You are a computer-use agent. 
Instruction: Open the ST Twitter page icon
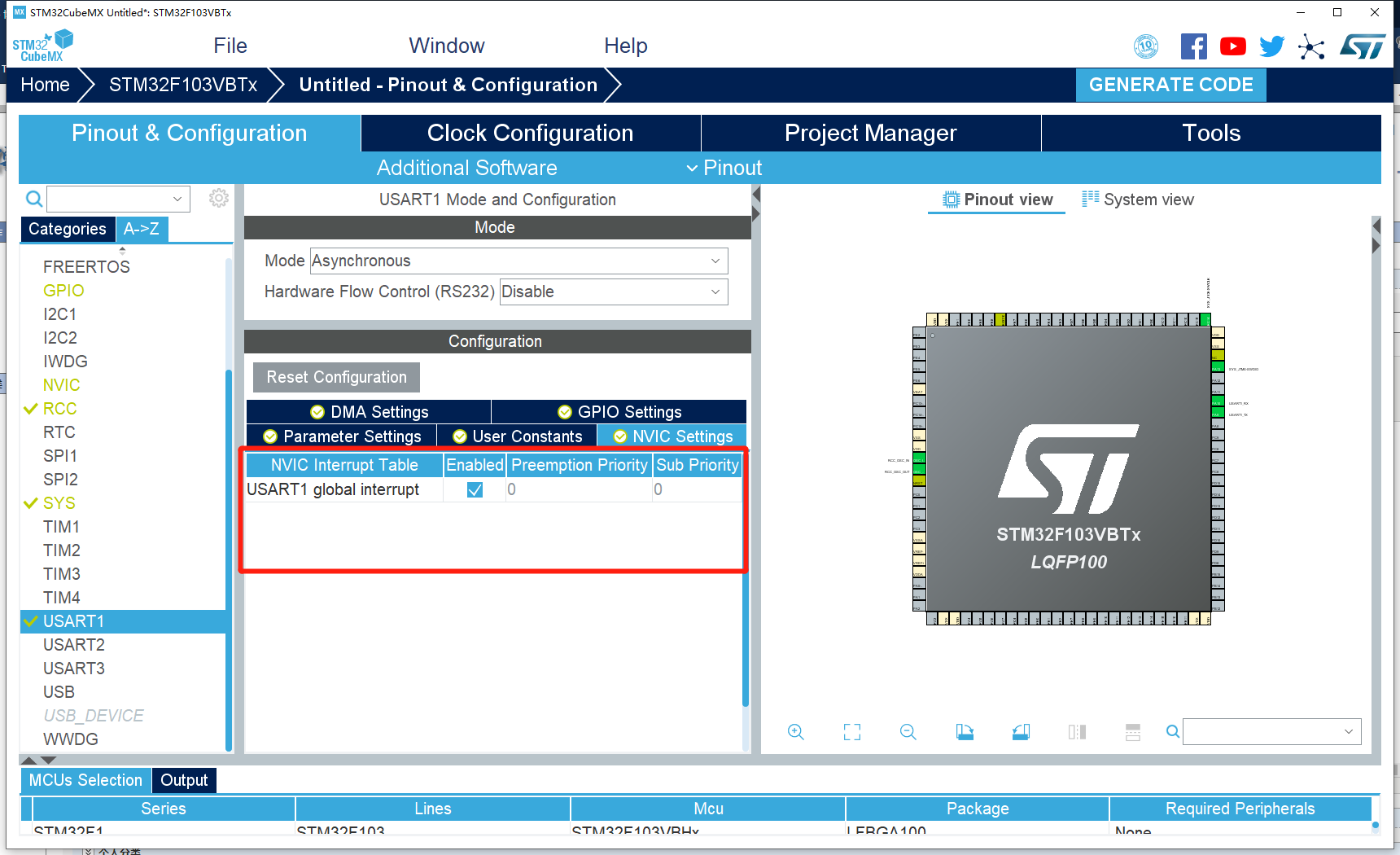click(x=1271, y=46)
